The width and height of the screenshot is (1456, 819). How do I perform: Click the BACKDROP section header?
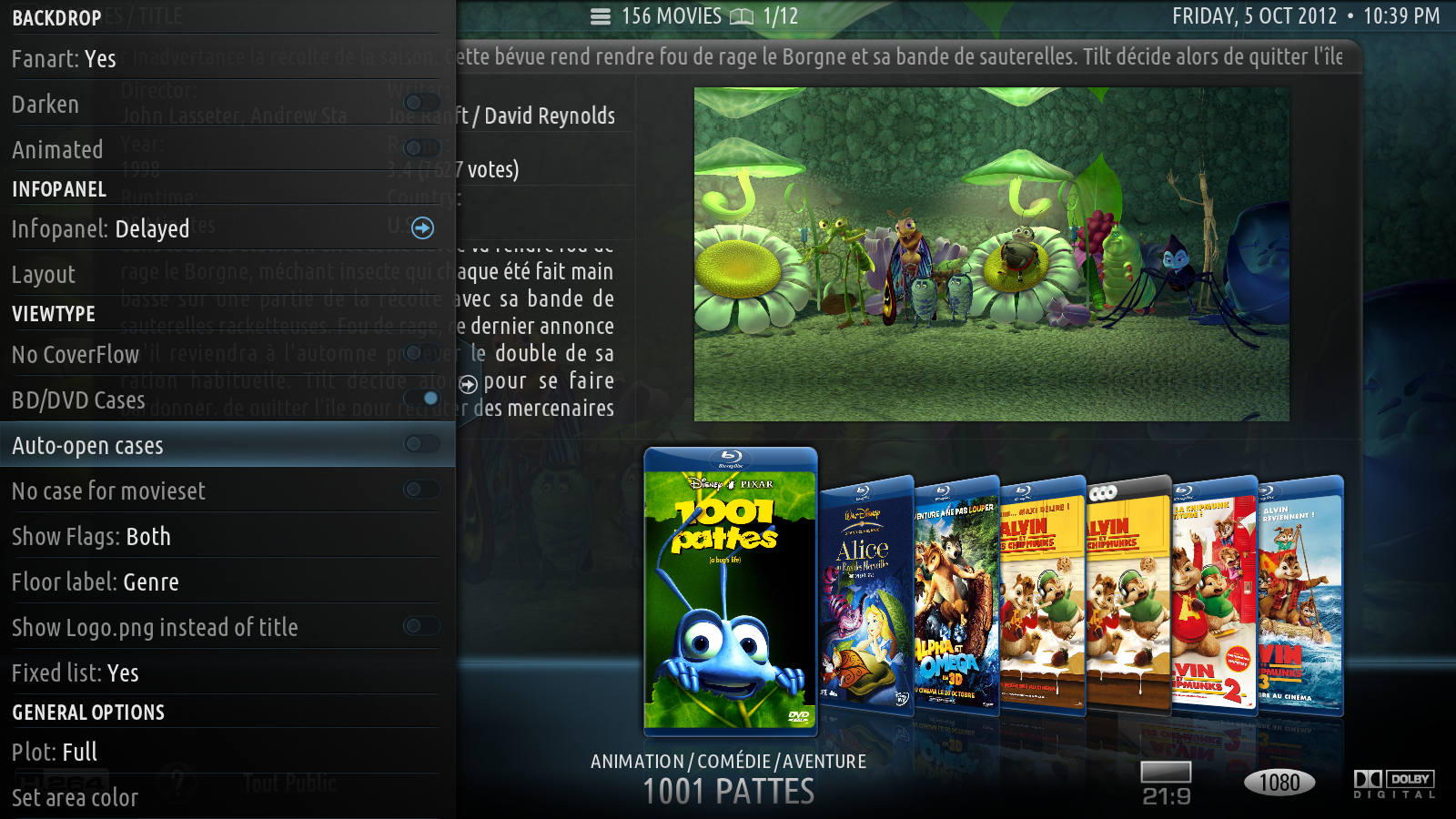click(x=56, y=17)
